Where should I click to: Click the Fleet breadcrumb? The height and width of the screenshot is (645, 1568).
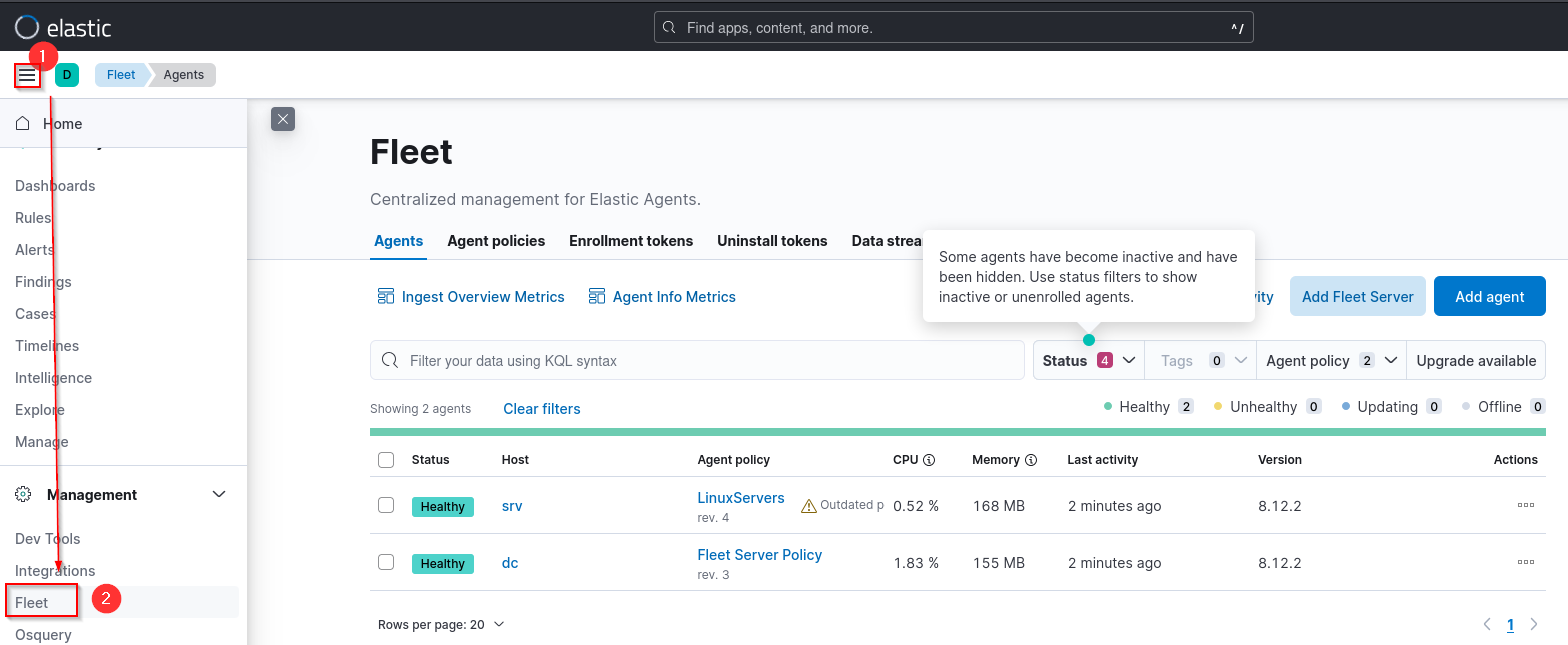tap(121, 75)
